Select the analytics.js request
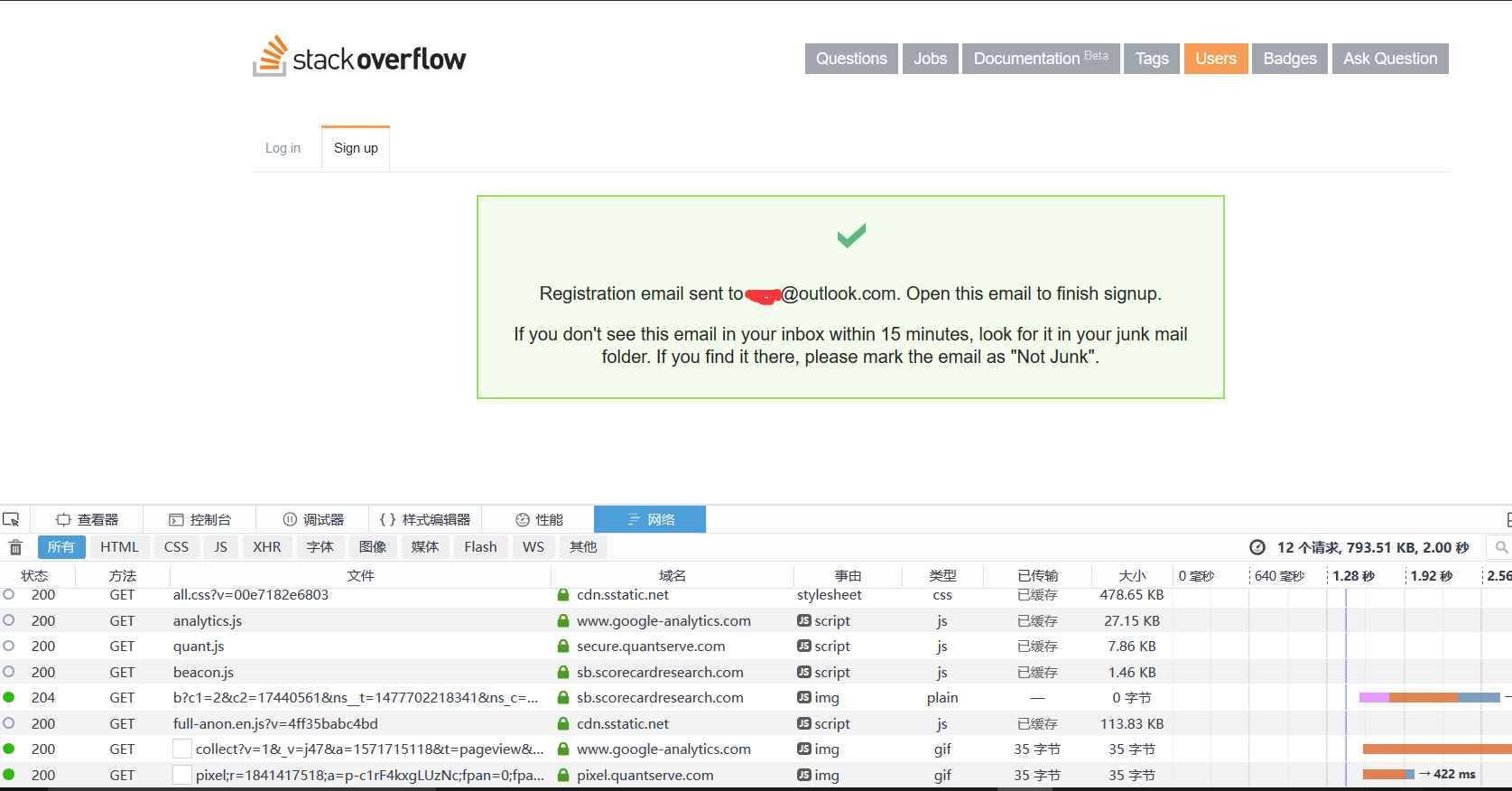This screenshot has height=791, width=1512. click(x=756, y=620)
